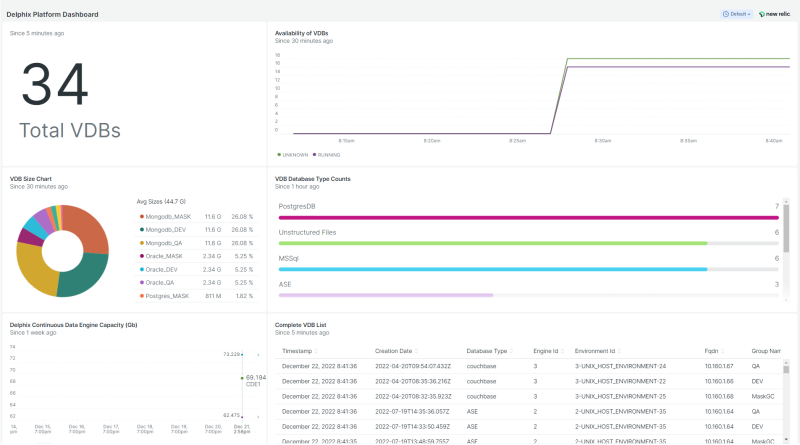Click the 3-UNIX_HOST_ENVIRONMENT-22 cell
The image size is (800, 445).
(x=620, y=382)
